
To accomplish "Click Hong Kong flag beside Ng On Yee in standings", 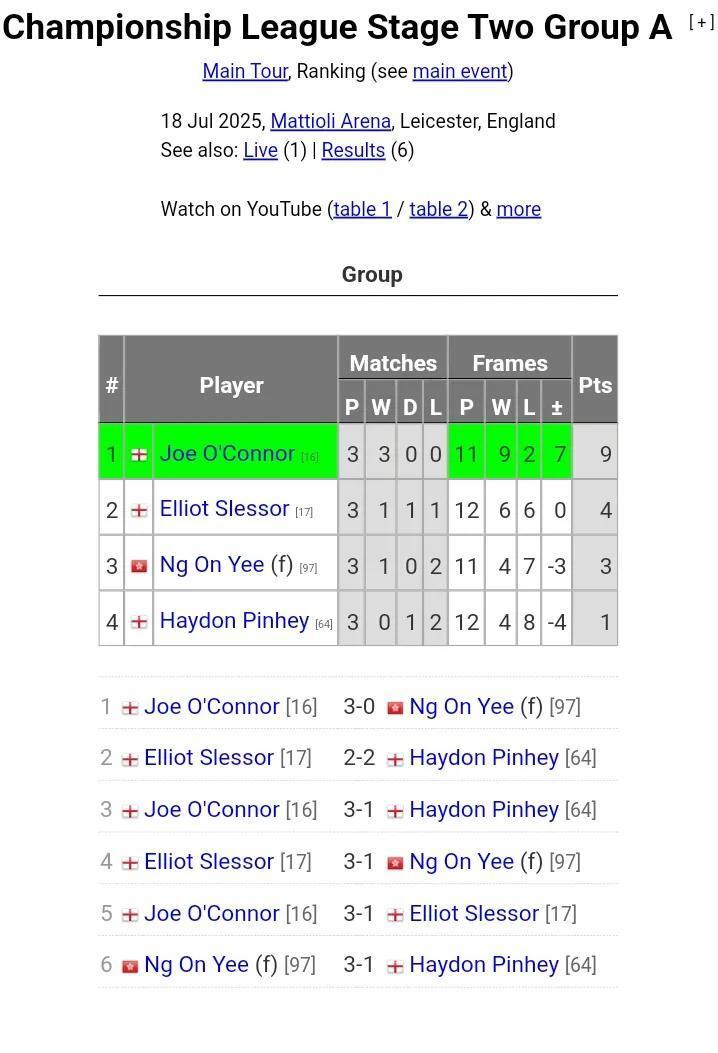I will pos(139,567).
